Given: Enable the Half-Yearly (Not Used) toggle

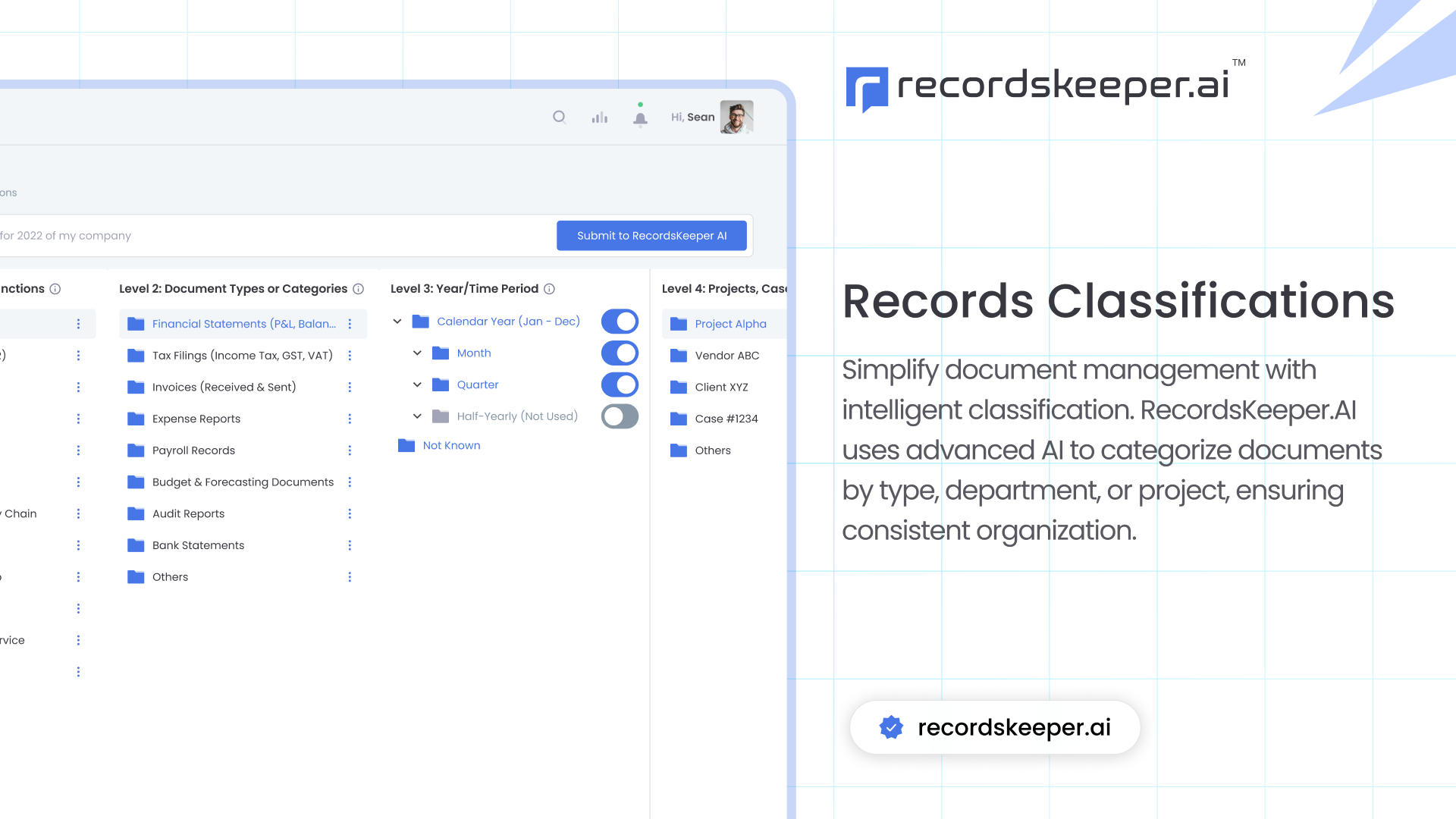Looking at the screenshot, I should click(x=620, y=416).
